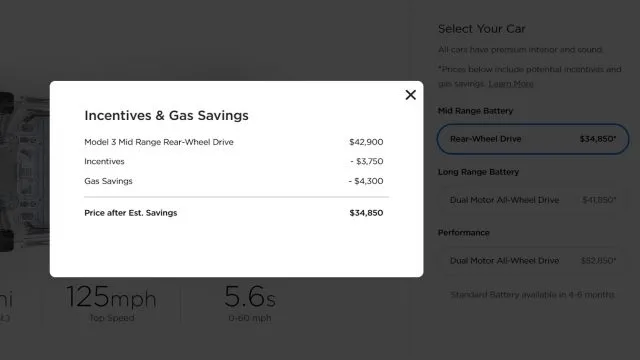The image size is (640, 360).
Task: Click the Incentives & Gas Savings heading
Action: click(166, 116)
